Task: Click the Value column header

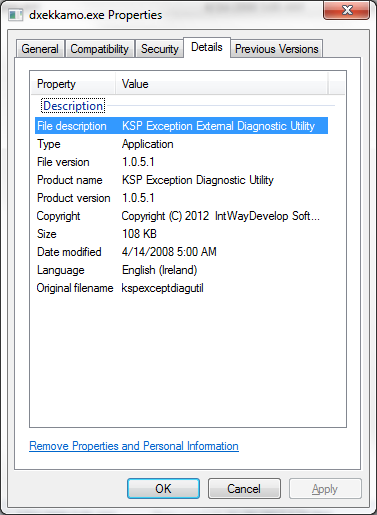Action: (x=222, y=84)
